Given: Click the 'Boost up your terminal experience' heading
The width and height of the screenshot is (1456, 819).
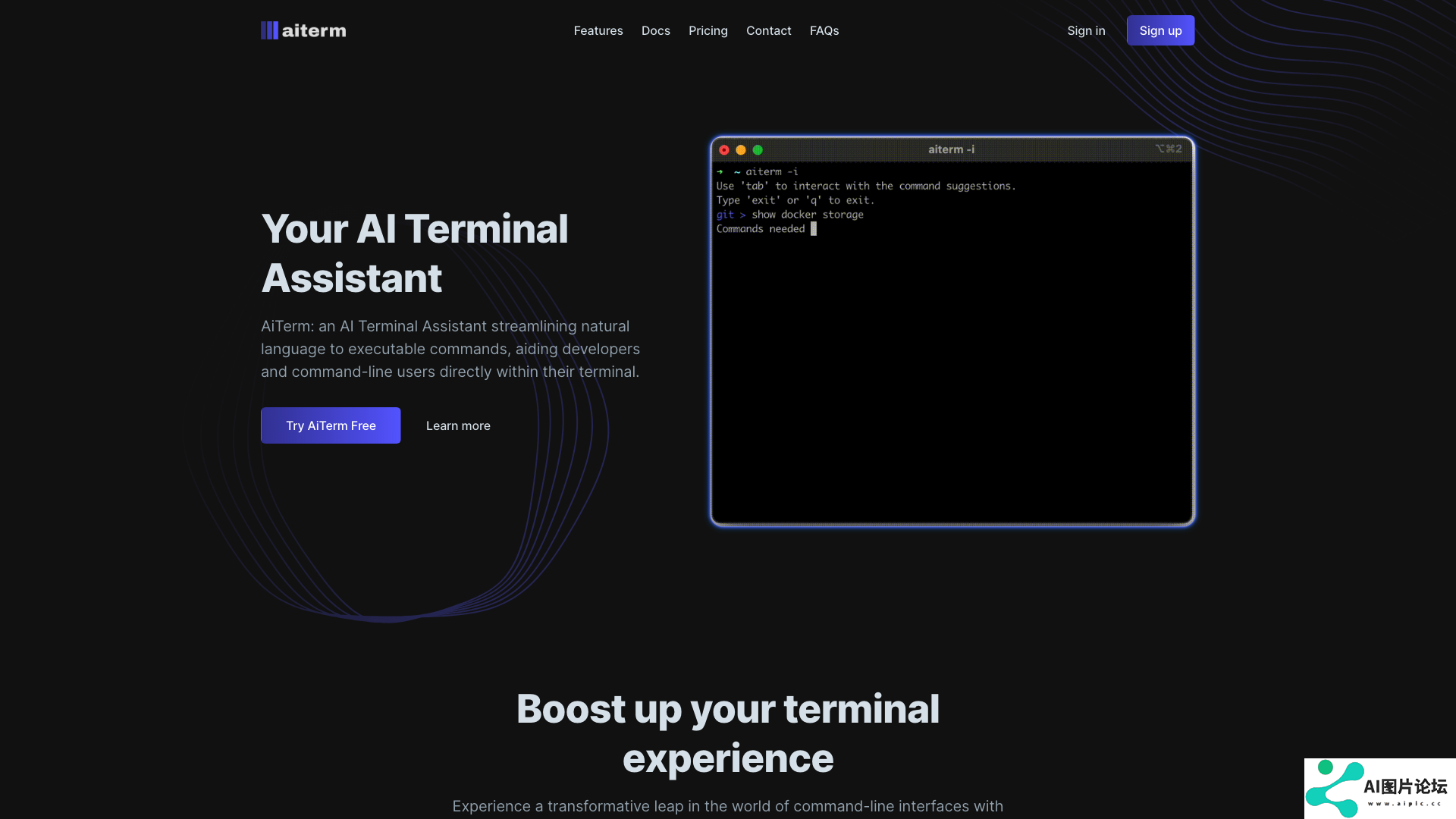Looking at the screenshot, I should coord(728,733).
